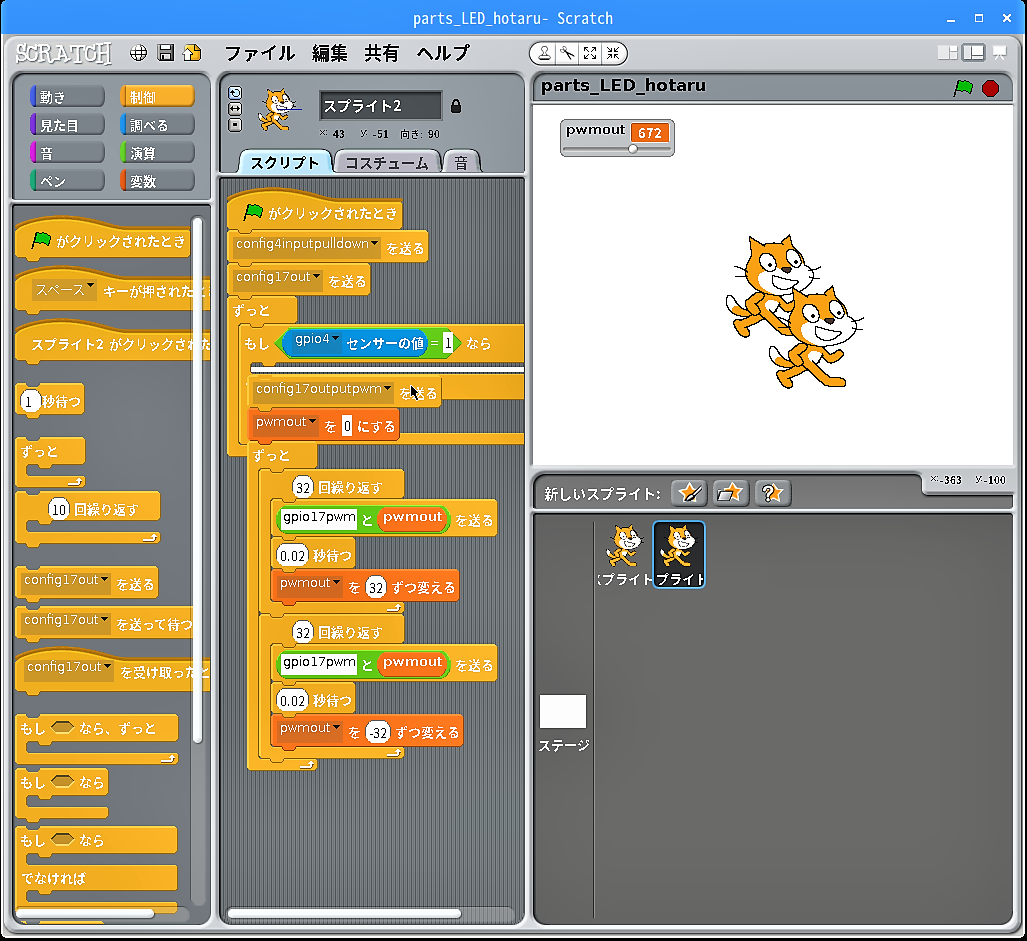
Task: Switch to the コスチューム tab
Action: 386,162
